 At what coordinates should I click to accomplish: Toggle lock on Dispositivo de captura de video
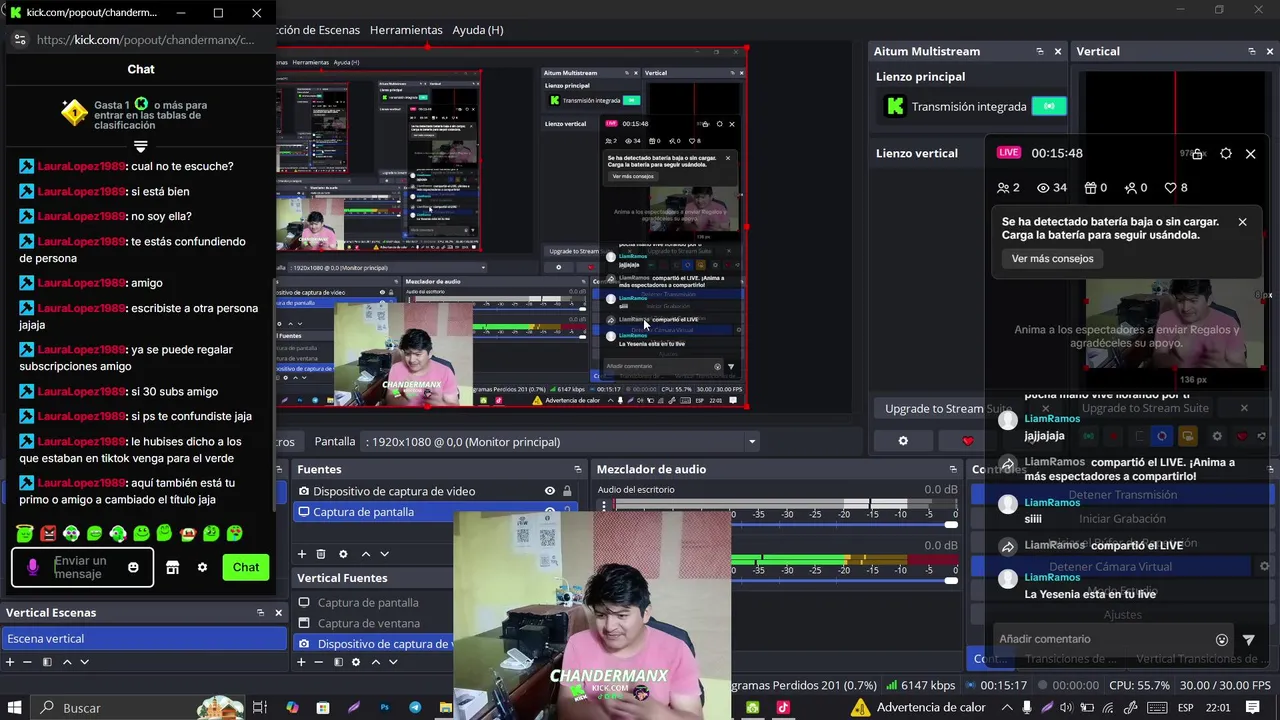coord(568,491)
